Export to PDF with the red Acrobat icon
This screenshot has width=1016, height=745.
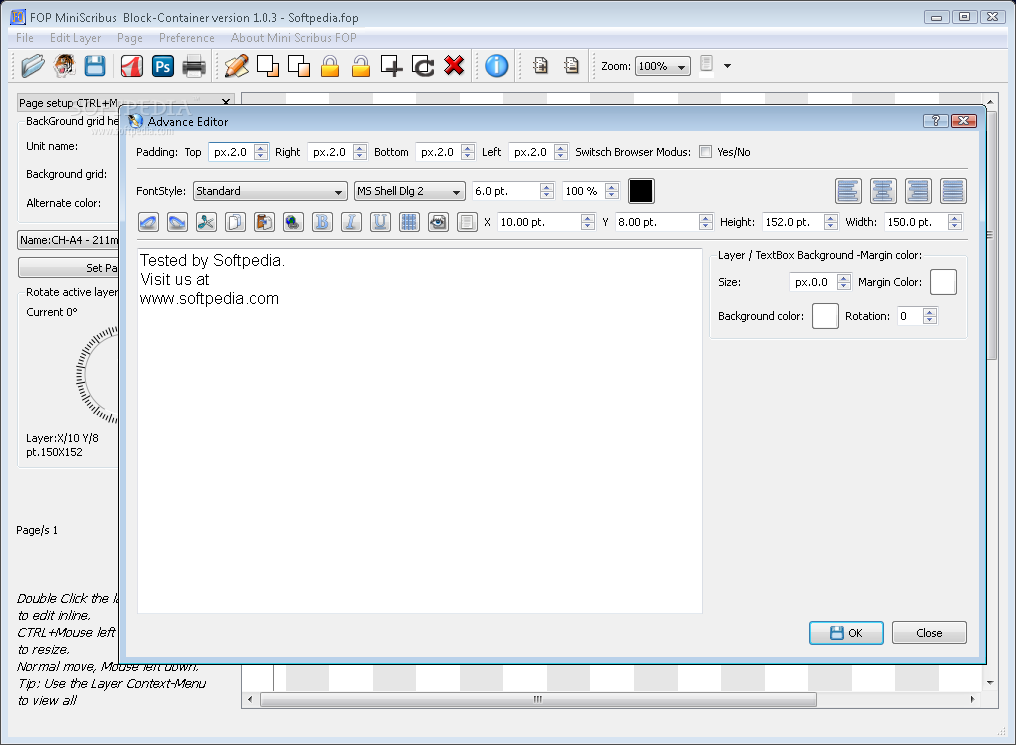point(132,66)
